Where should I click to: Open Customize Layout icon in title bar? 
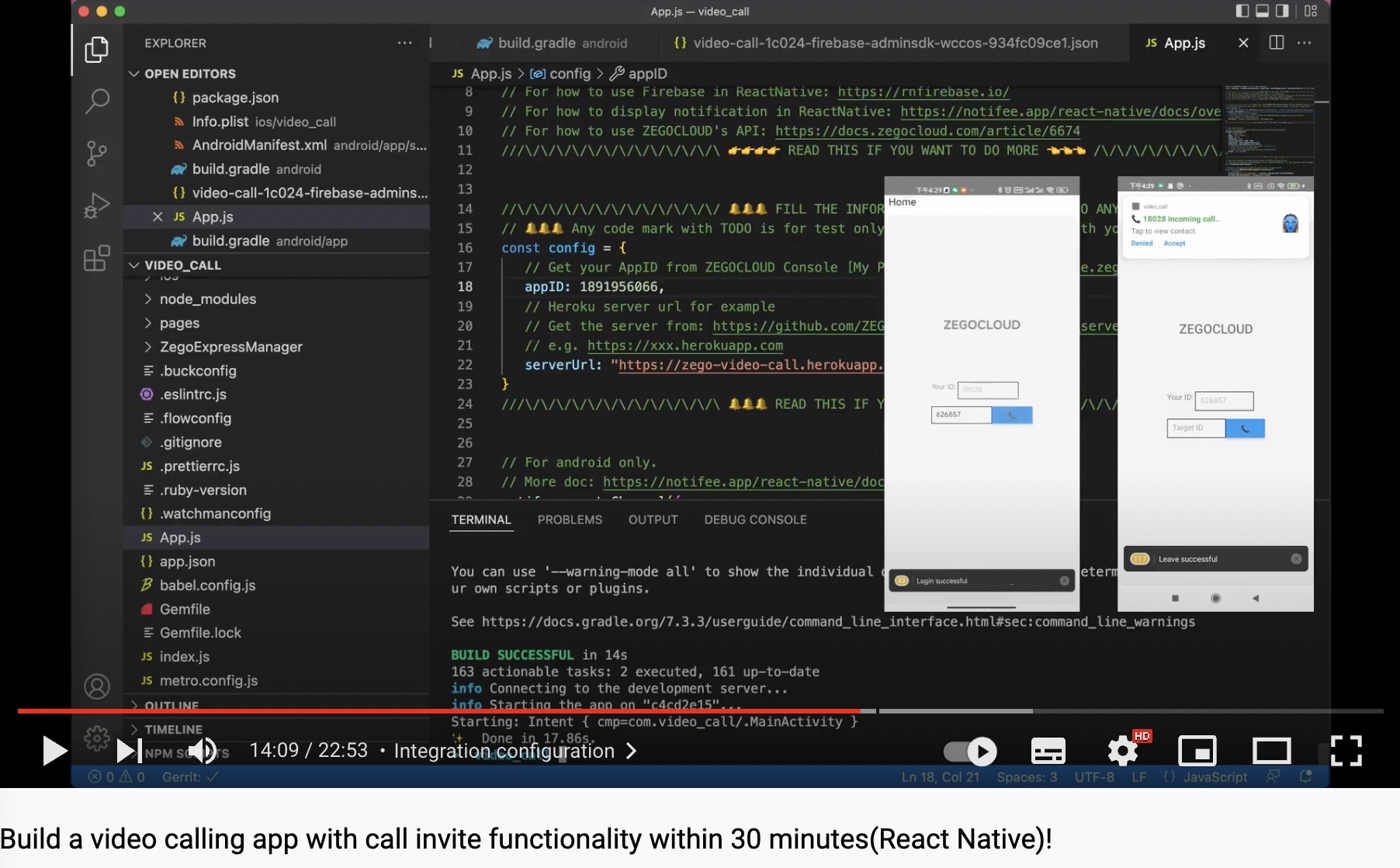[x=1311, y=11]
